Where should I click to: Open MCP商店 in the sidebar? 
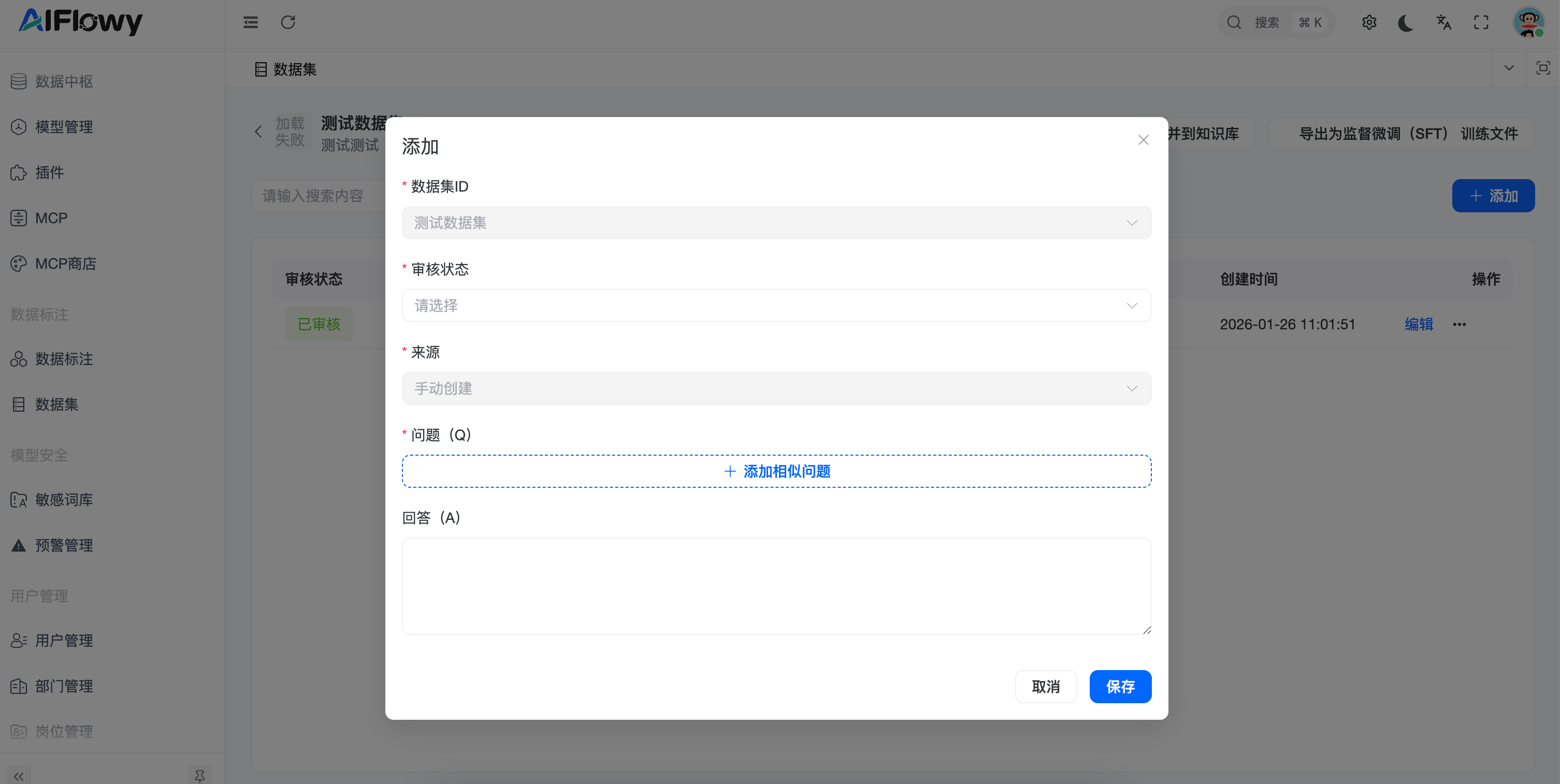click(x=65, y=264)
